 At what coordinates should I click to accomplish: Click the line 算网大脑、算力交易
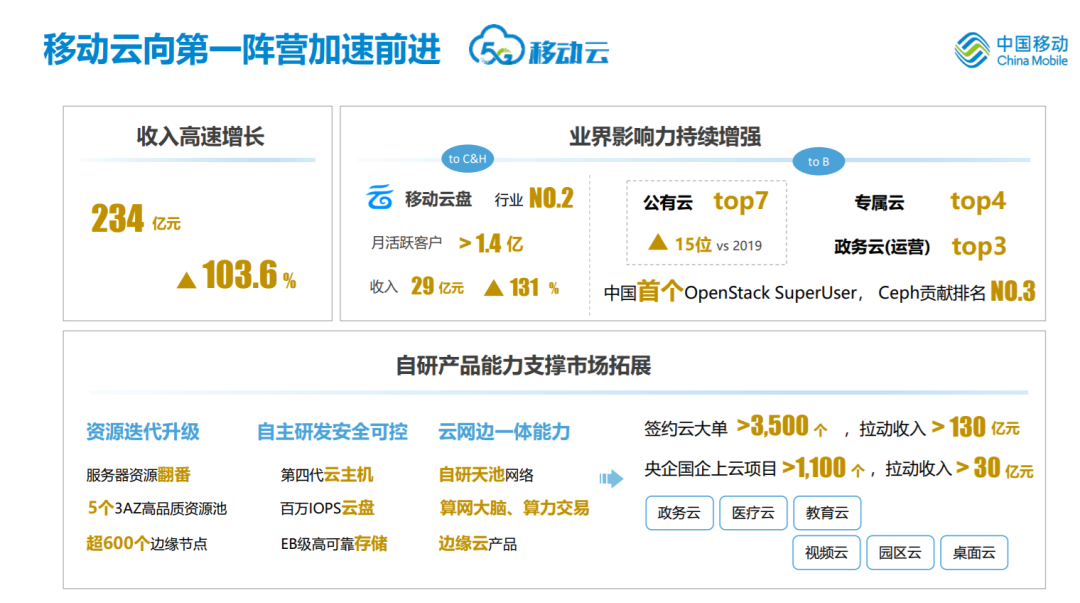click(514, 509)
